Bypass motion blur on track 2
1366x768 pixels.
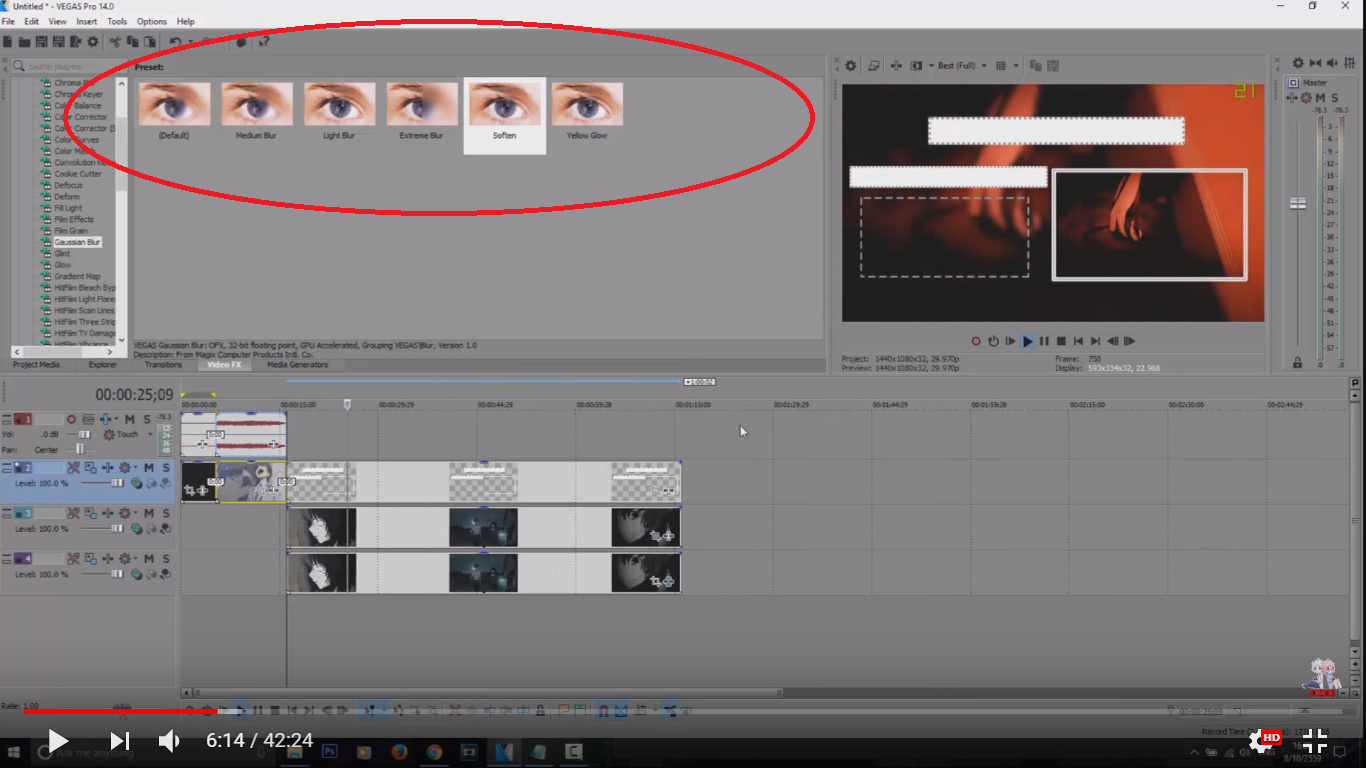tap(73, 467)
